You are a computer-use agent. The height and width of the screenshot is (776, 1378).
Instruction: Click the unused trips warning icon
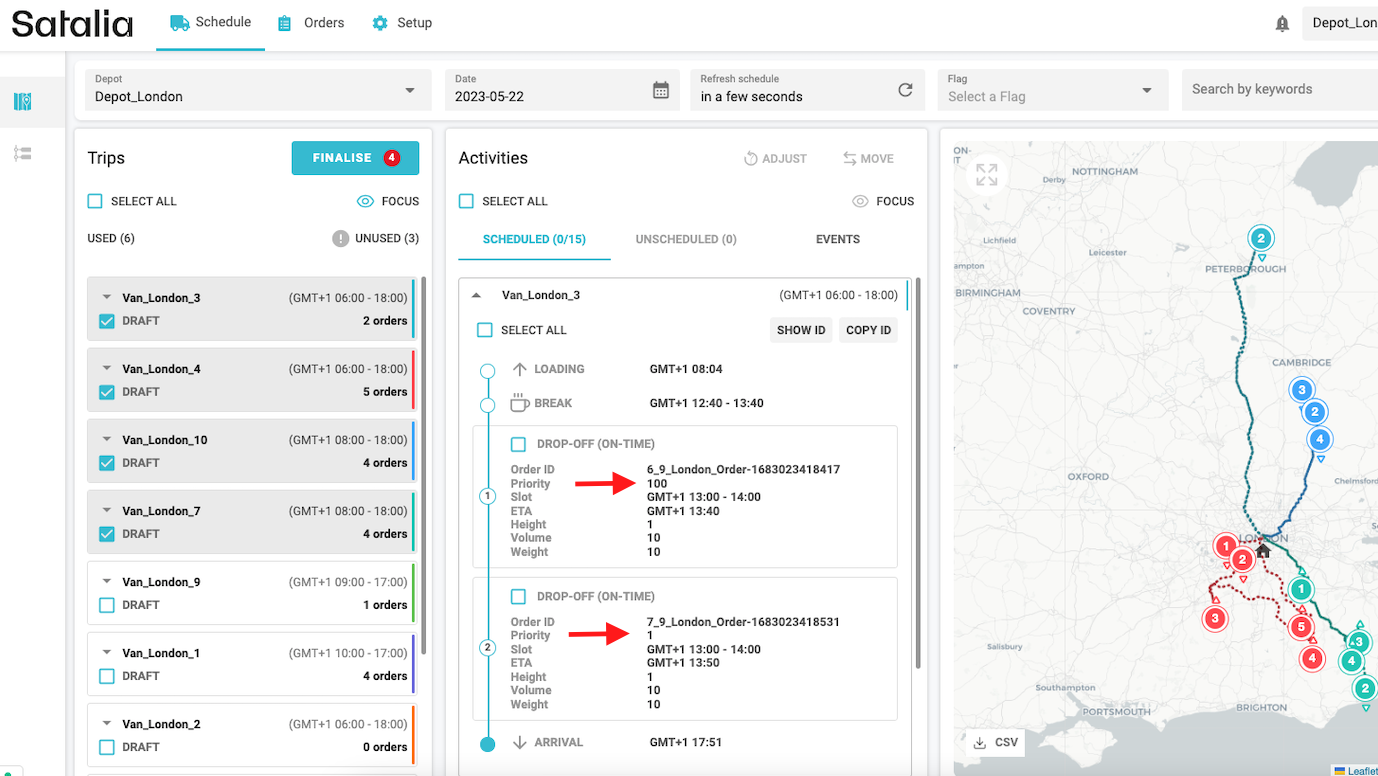pos(341,239)
